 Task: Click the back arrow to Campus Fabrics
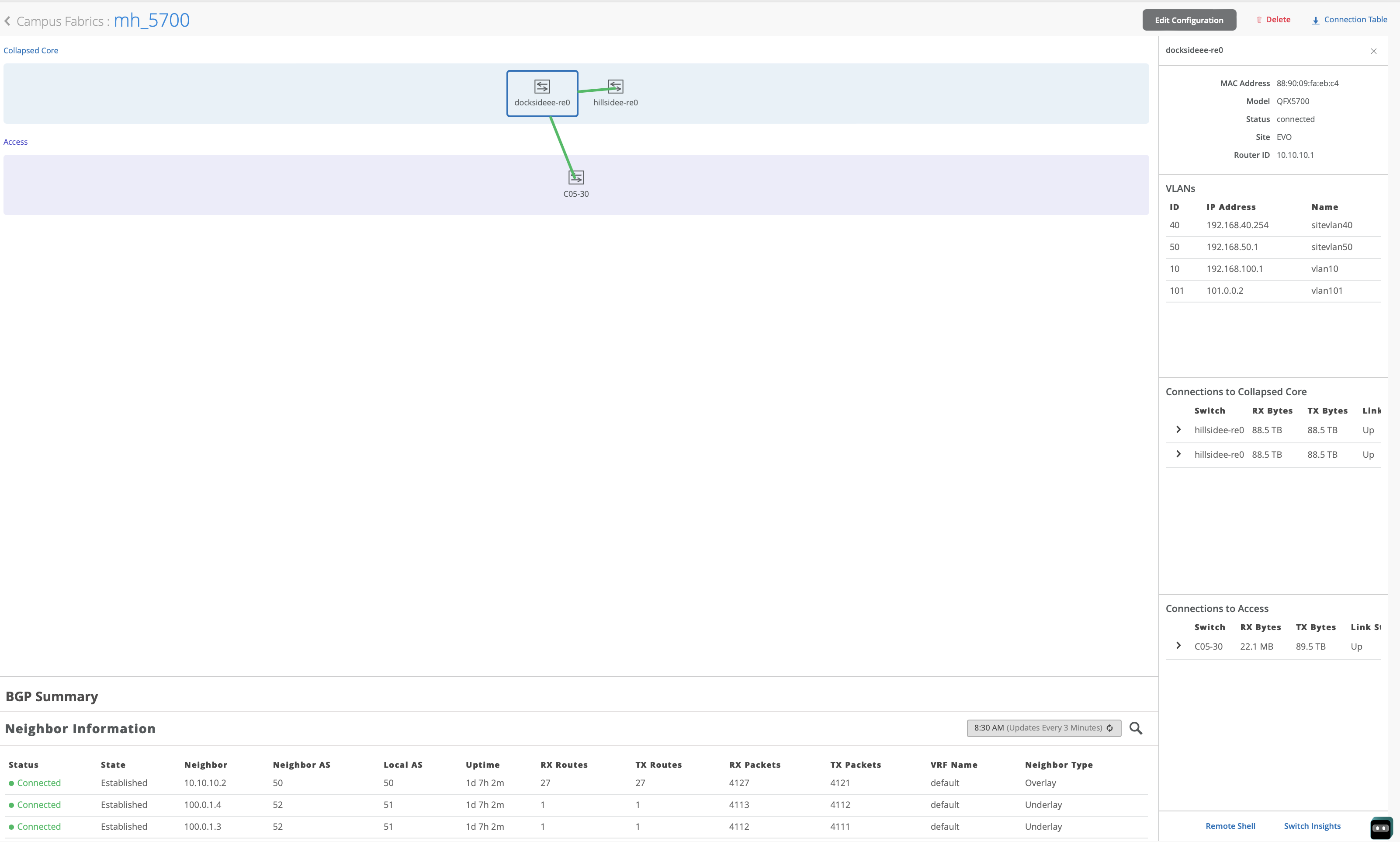coord(7,21)
